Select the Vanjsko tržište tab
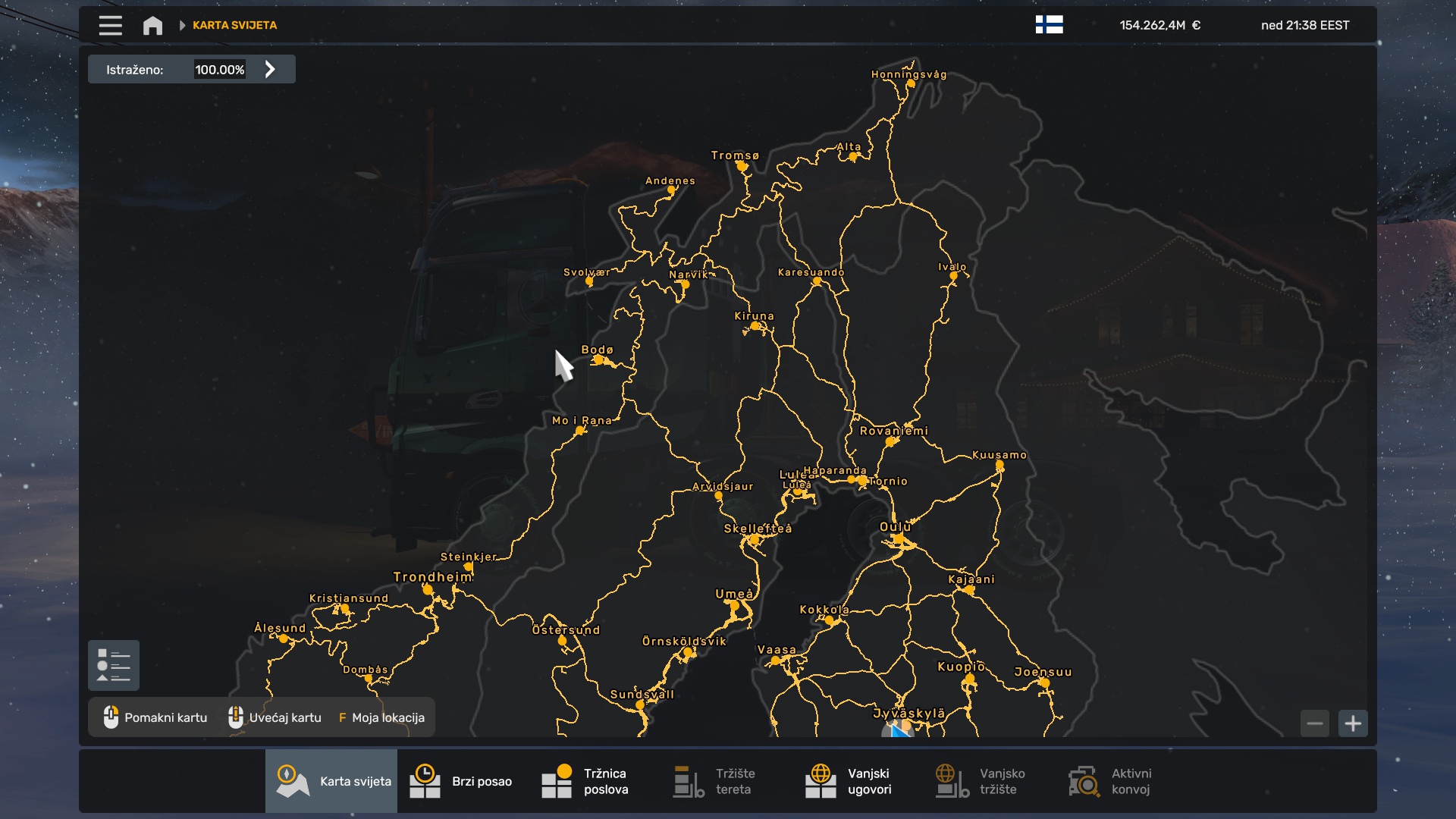Viewport: 1456px width, 819px height. tap(980, 781)
